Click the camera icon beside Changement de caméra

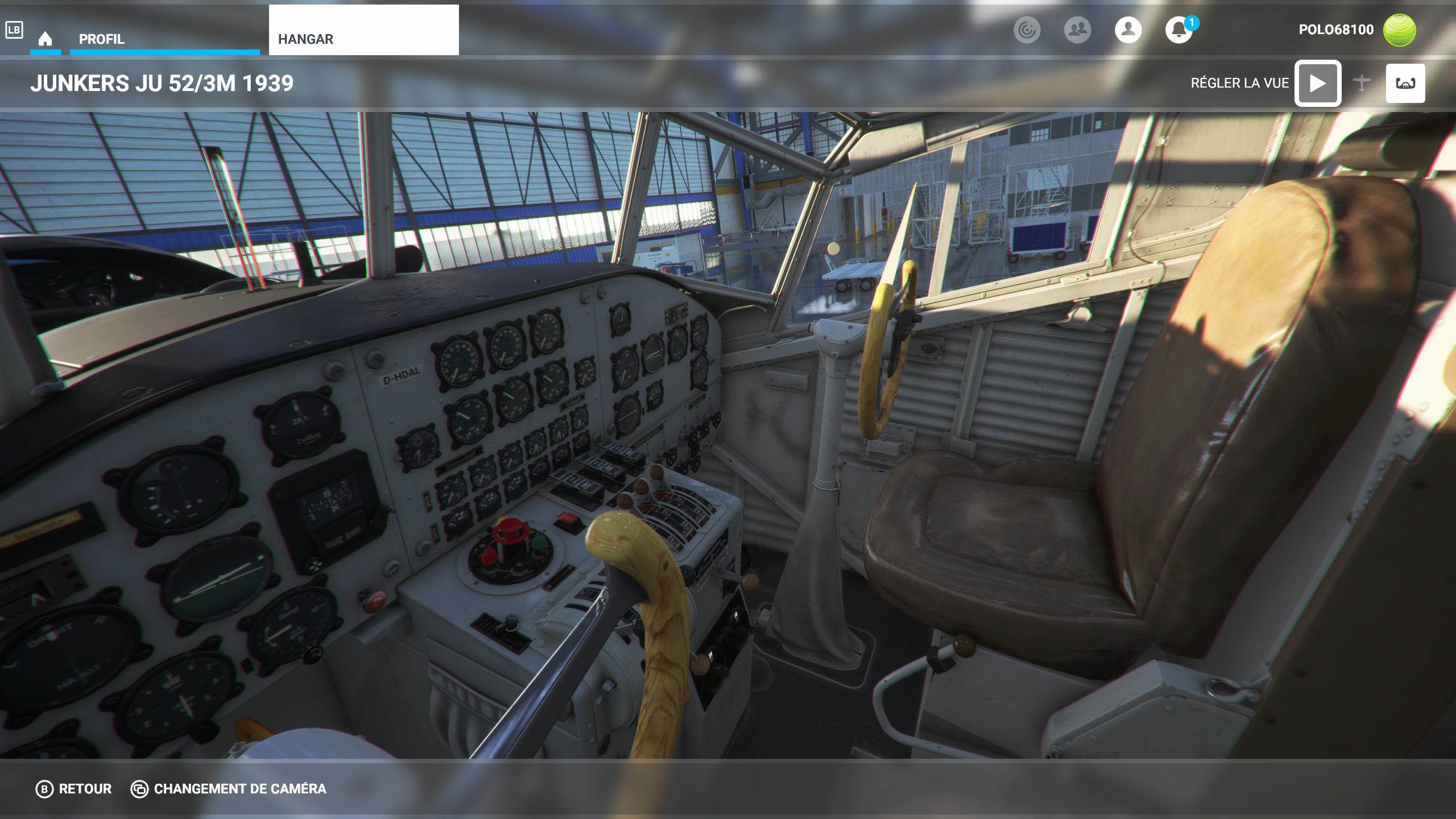click(139, 789)
